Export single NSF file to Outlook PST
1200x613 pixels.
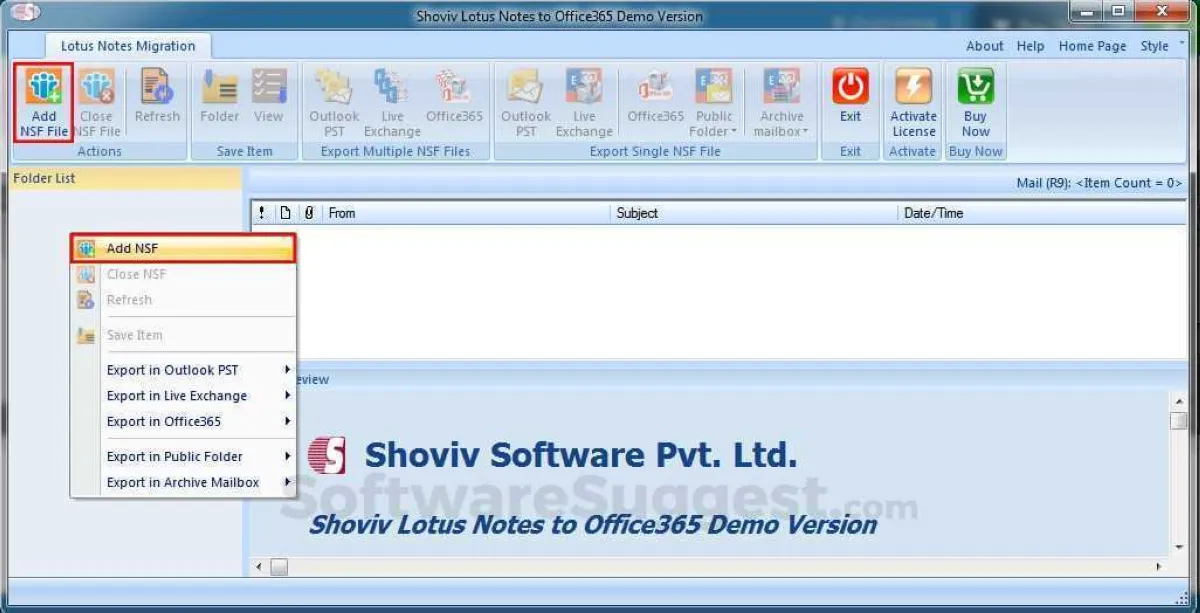pyautogui.click(x=526, y=102)
